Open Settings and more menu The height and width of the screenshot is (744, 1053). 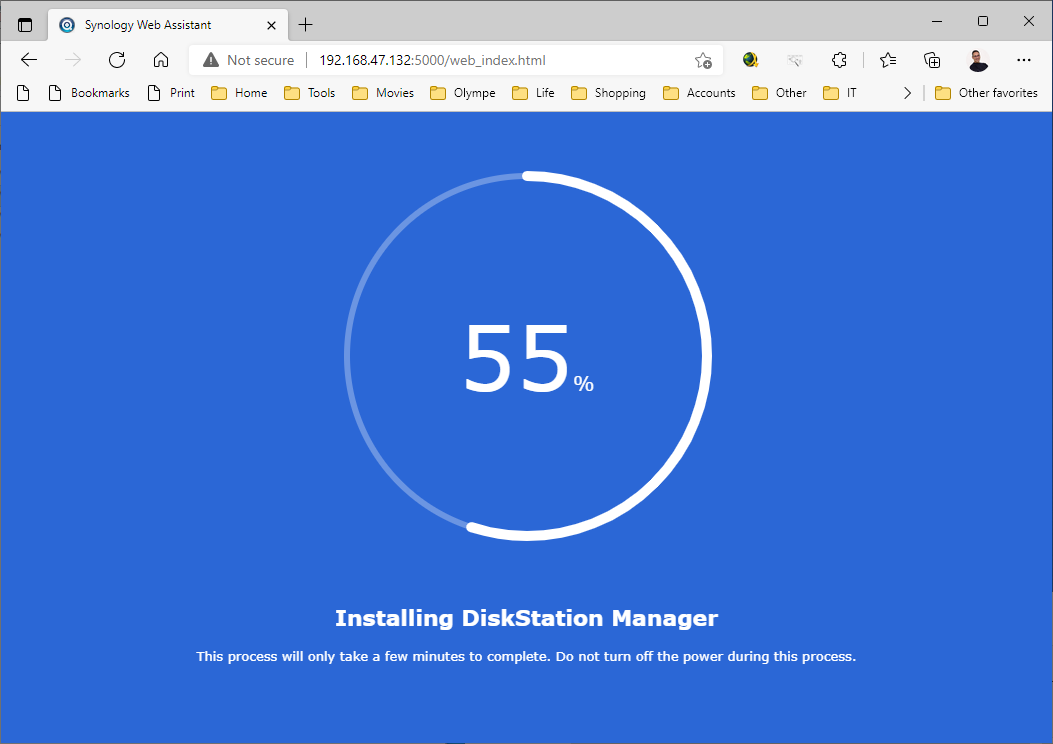click(x=1023, y=60)
